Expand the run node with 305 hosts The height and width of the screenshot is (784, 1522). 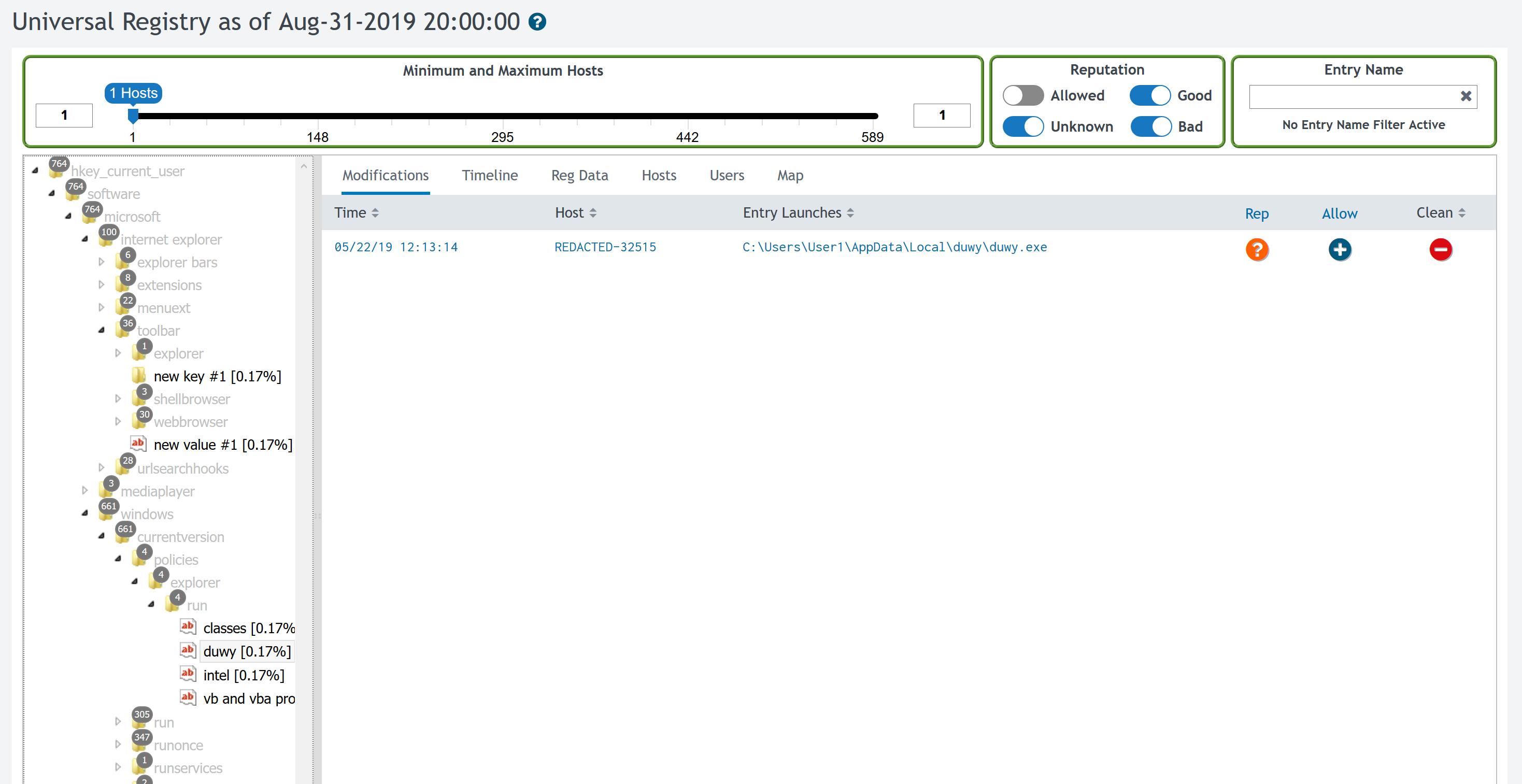[118, 721]
